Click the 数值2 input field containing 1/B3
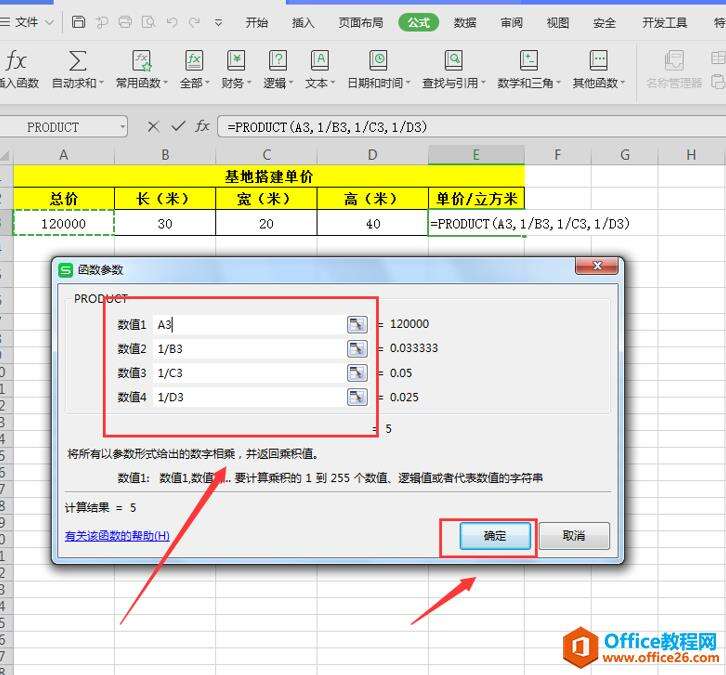 [x=249, y=349]
